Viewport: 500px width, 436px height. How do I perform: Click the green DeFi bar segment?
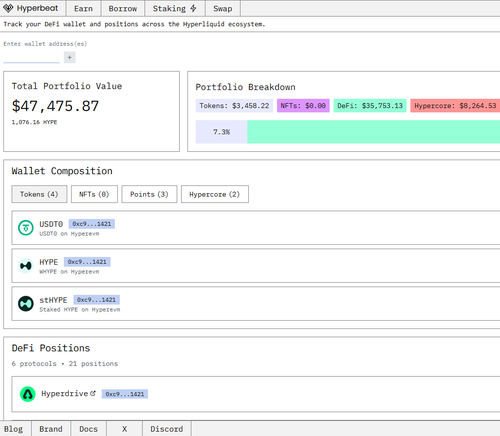pyautogui.click(x=373, y=132)
